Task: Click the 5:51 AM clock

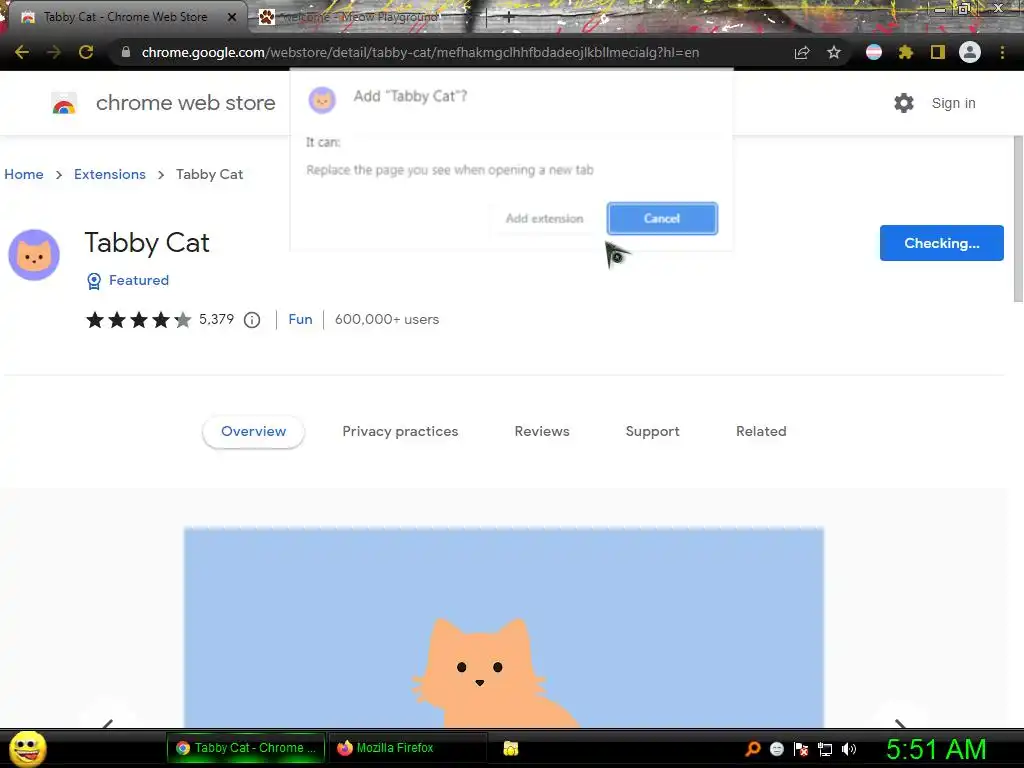Action: 936,749
